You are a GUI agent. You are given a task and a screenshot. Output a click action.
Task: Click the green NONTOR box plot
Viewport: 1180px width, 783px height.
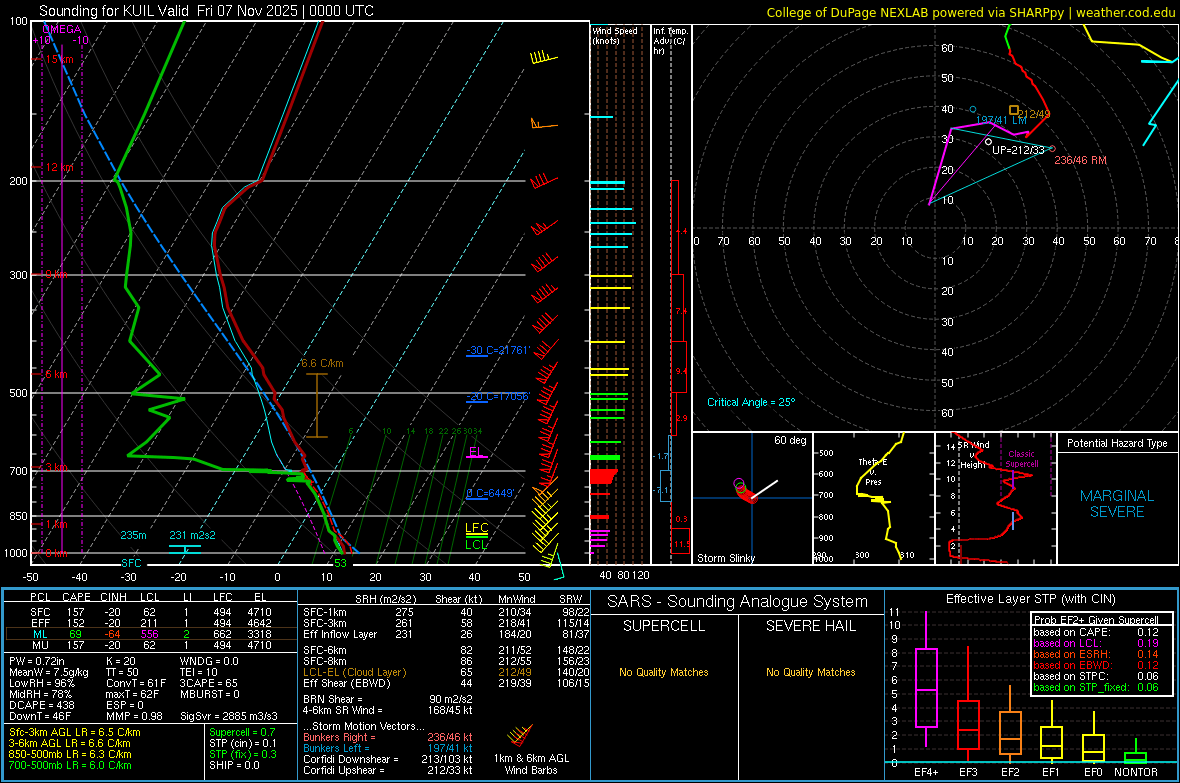[1136, 757]
